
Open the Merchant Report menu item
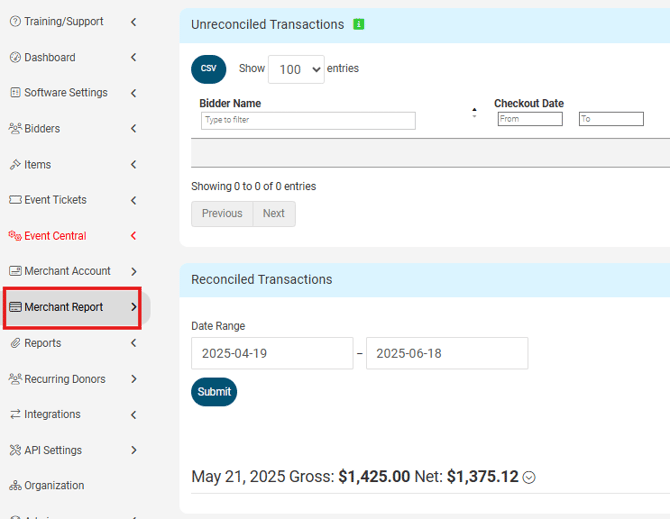click(64, 307)
